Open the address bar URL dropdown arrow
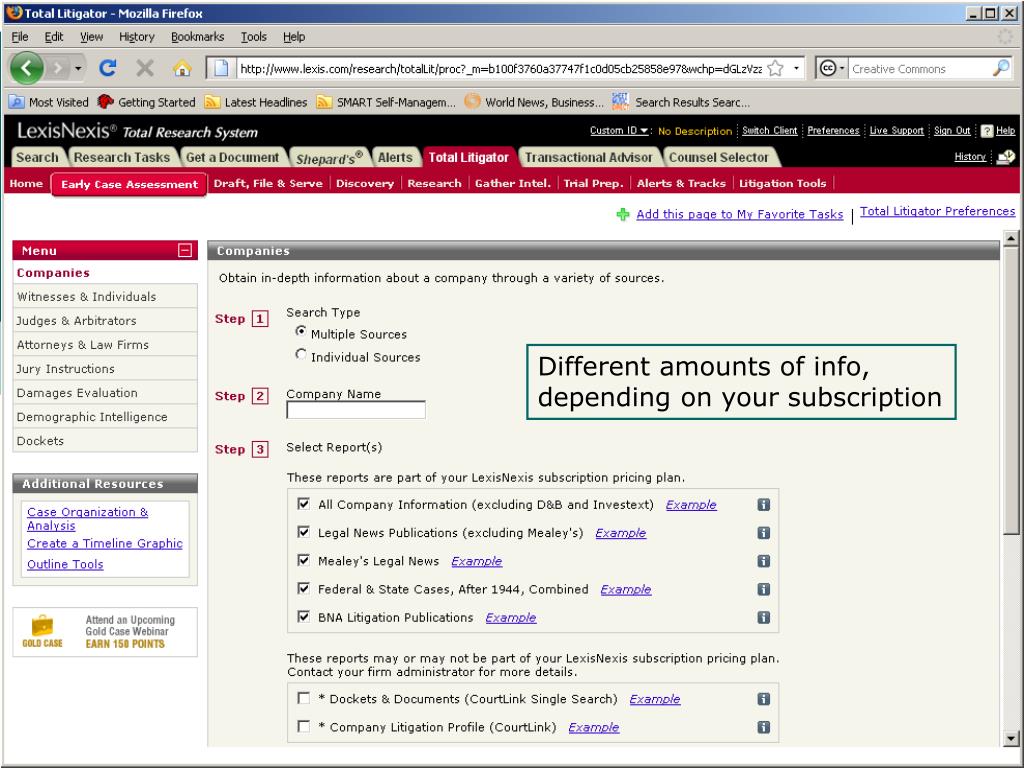 pos(796,68)
